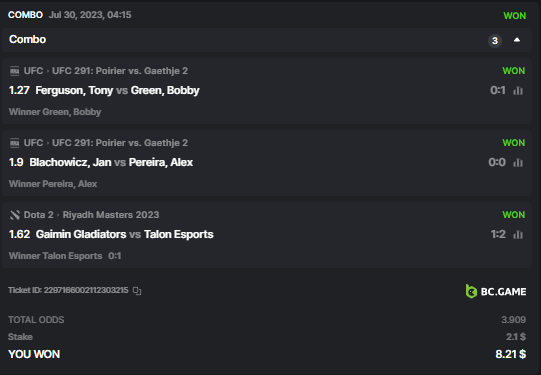Screen dimensions: 541x375
Task: Open the Ferguson, Tony vs Green, Bobby match
Action: pos(117,90)
